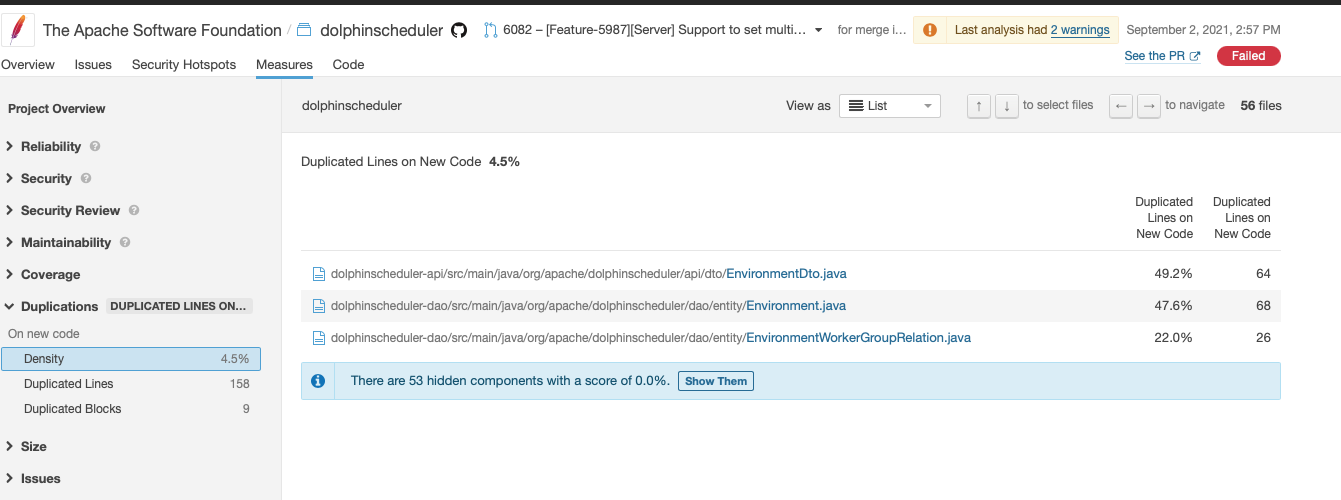Image resolution: width=1341 pixels, height=500 pixels.
Task: Click the dolphinscheduler breadcrumb in measures panel
Action: tap(352, 105)
